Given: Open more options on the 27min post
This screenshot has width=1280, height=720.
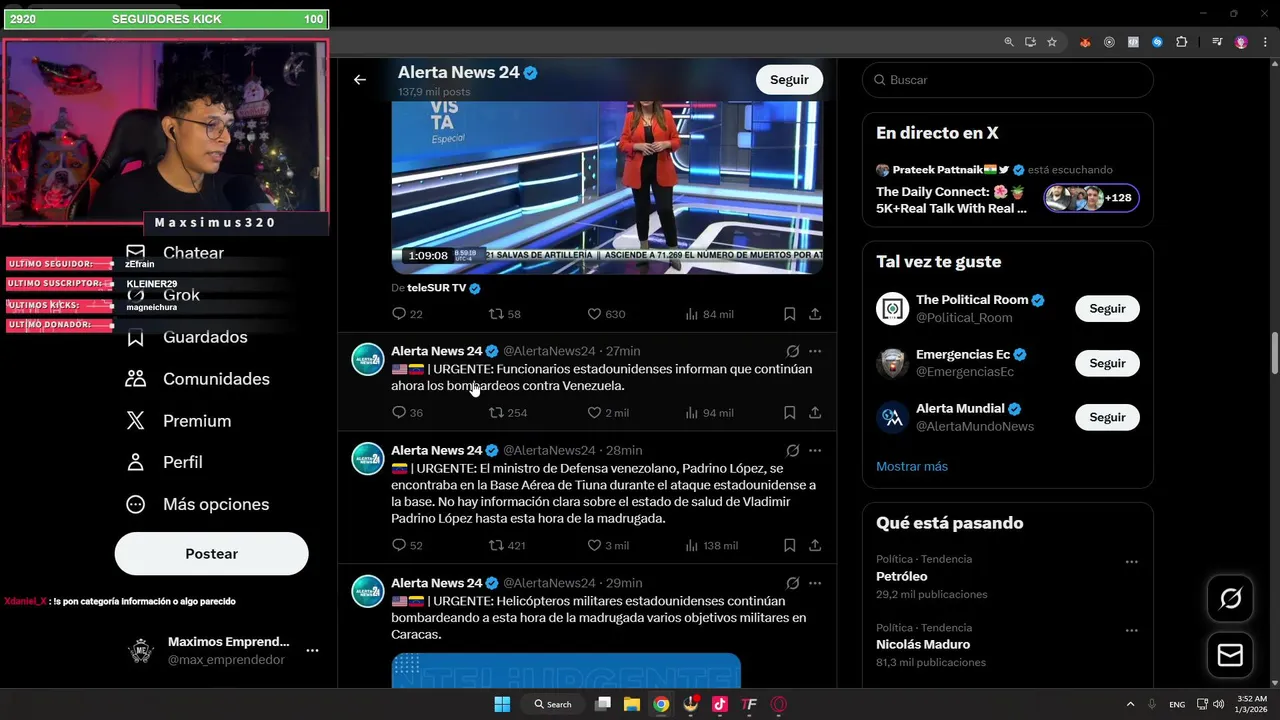Looking at the screenshot, I should coord(815,351).
